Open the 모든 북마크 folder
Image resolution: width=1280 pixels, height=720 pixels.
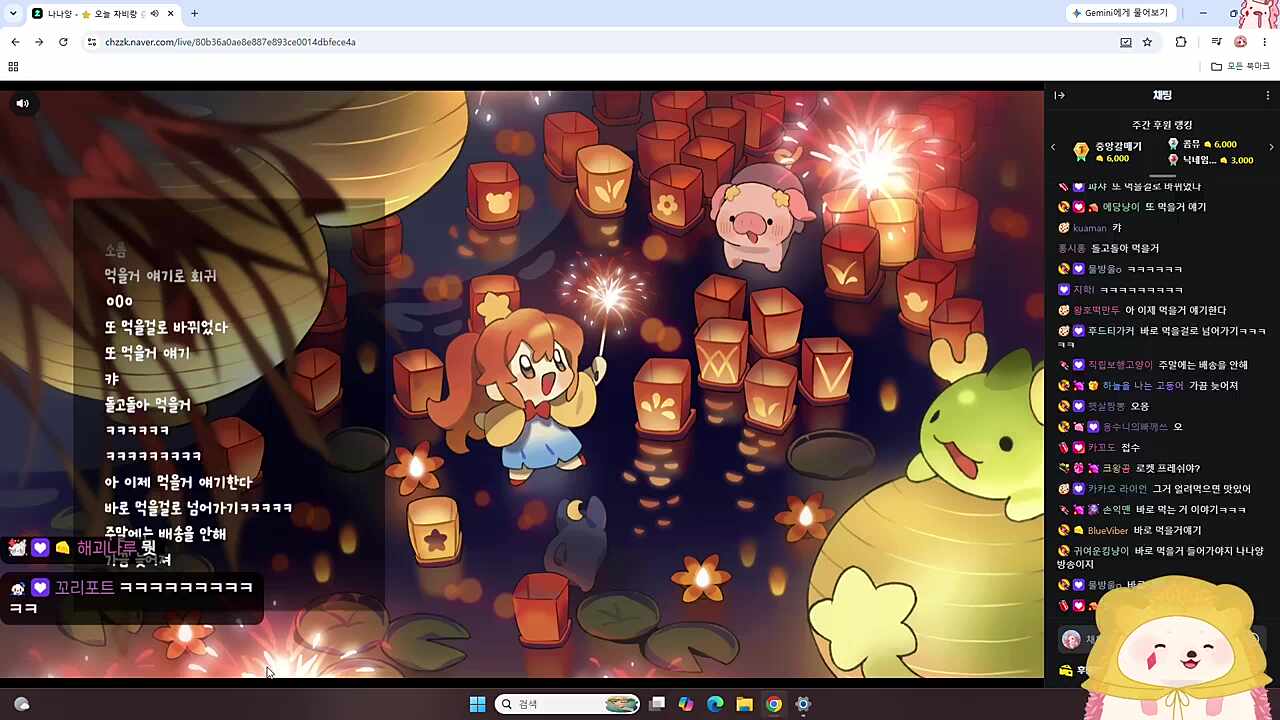1240,66
